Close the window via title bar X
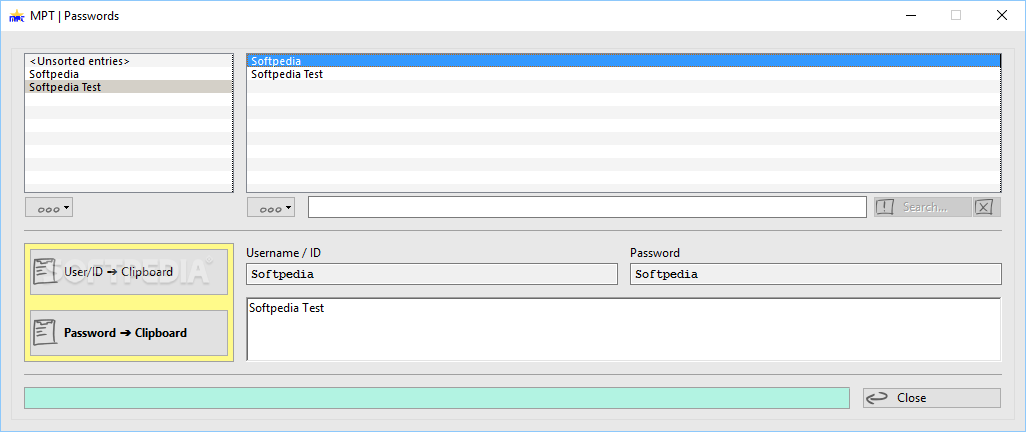This screenshot has width=1026, height=432. 1002,16
